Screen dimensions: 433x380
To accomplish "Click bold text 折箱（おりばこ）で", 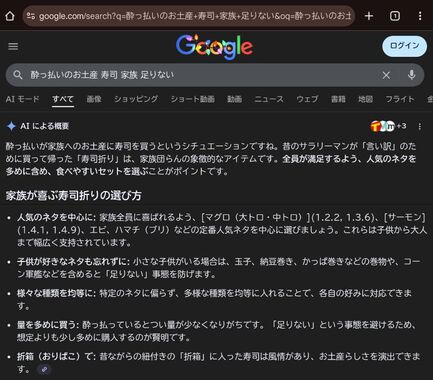I will [56, 356].
